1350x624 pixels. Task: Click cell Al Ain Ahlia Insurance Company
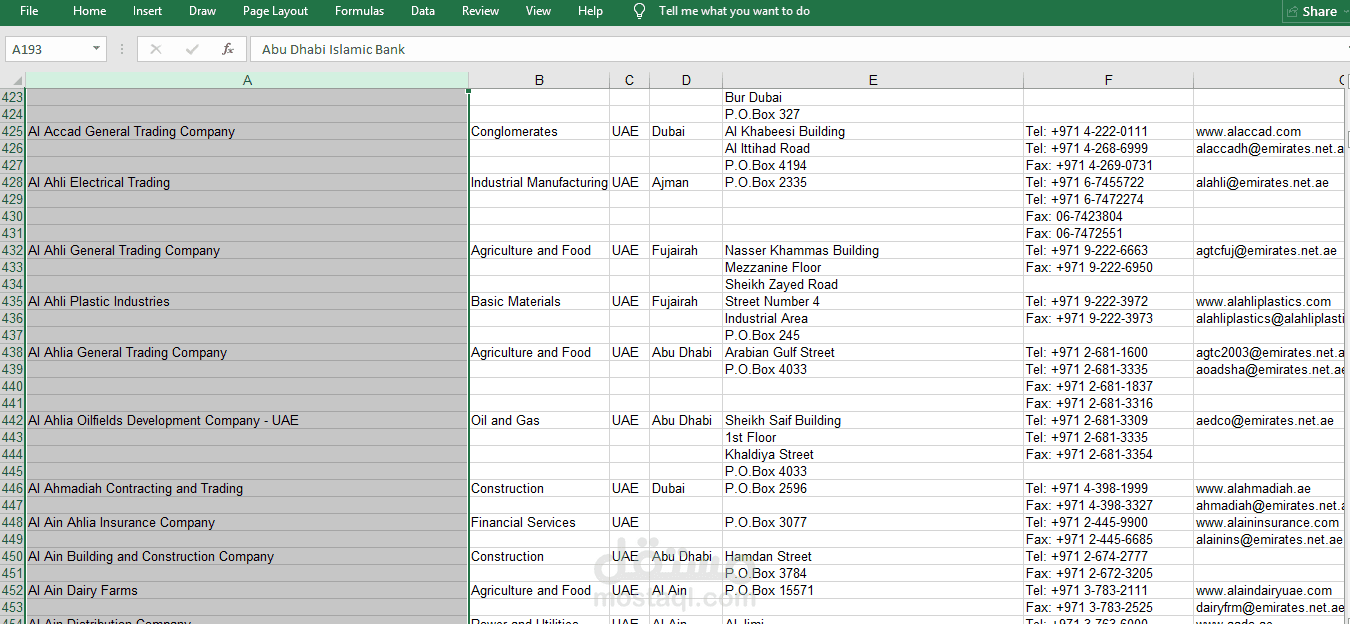pyautogui.click(x=247, y=522)
